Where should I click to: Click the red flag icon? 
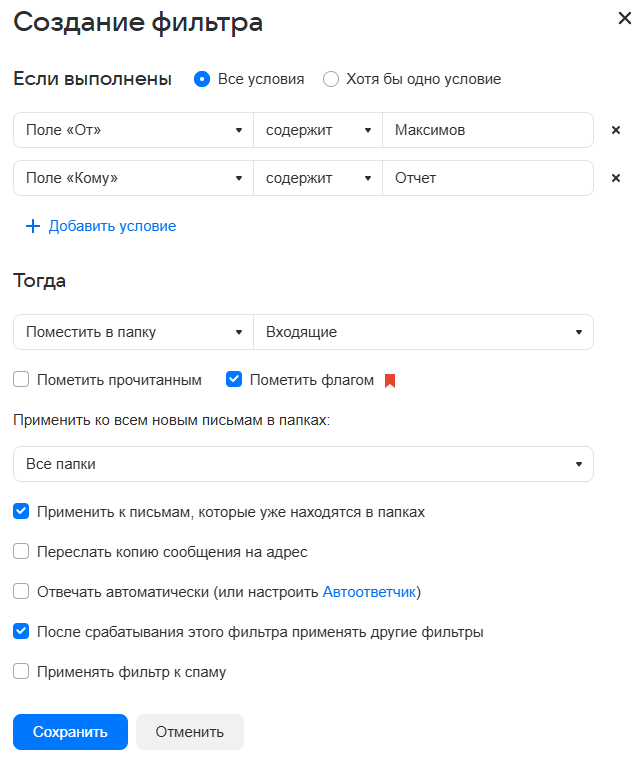click(x=390, y=381)
